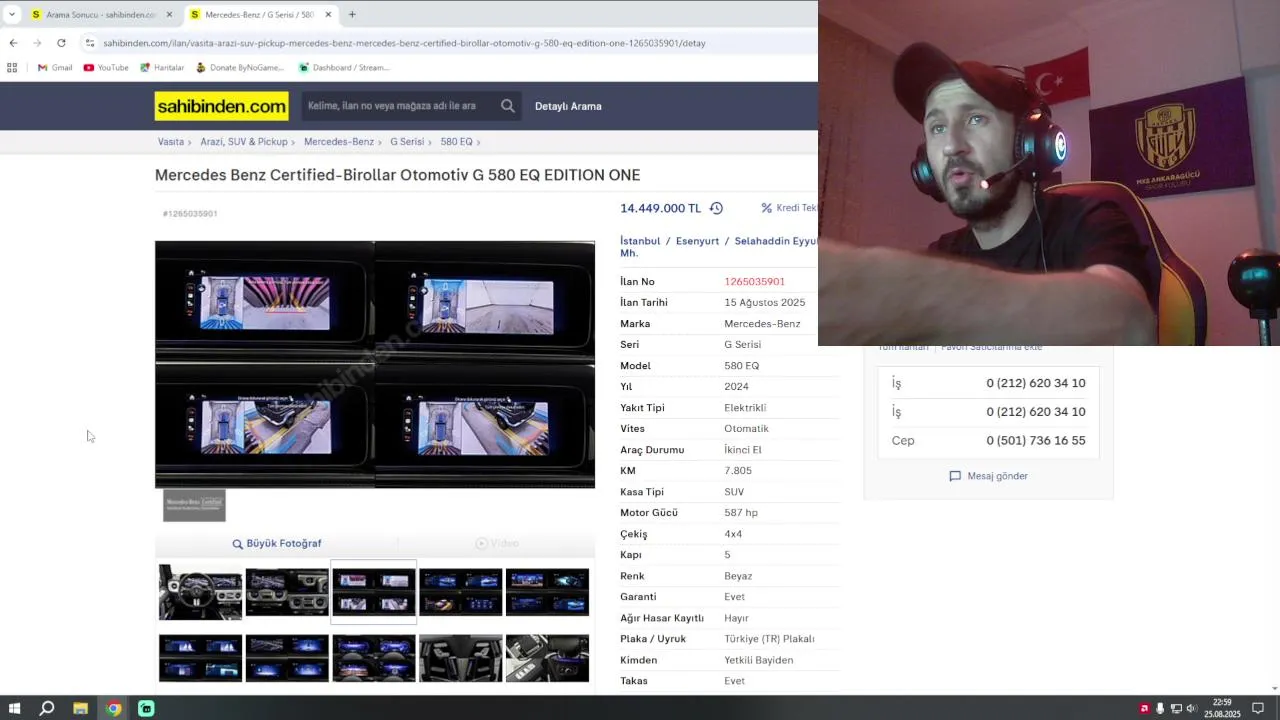Click the search magnifier icon
The height and width of the screenshot is (720, 1280).
point(508,106)
